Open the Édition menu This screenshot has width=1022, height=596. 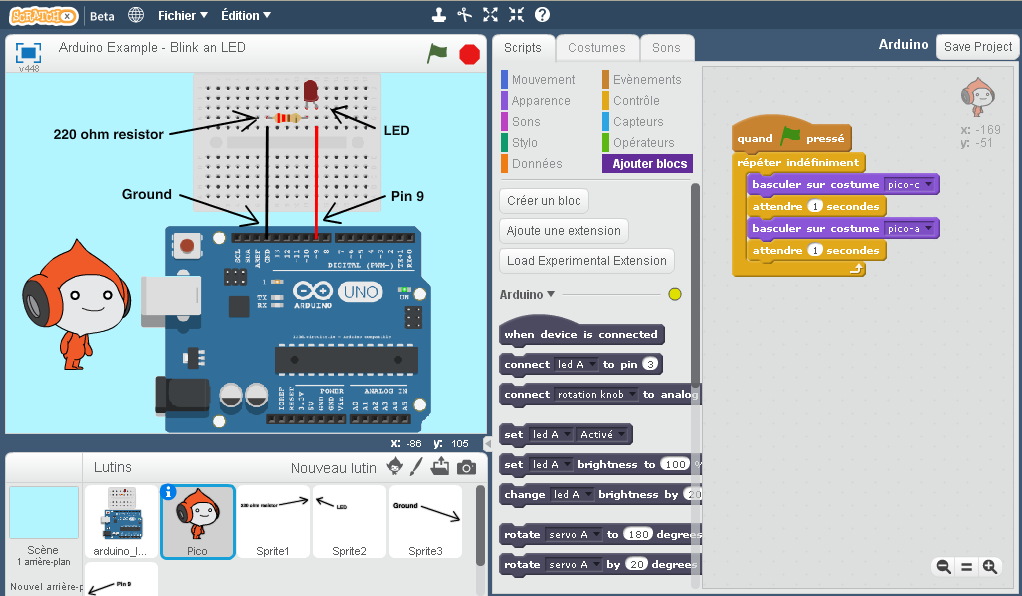[246, 16]
